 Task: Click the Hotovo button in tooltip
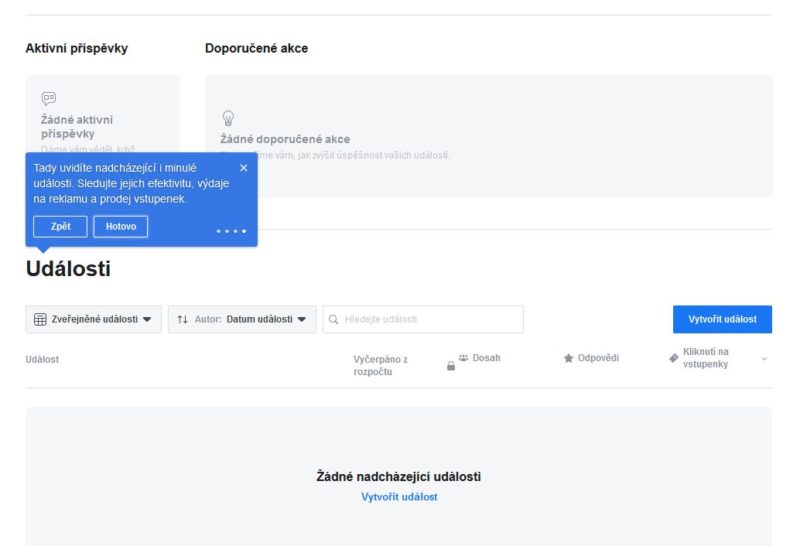[x=121, y=227]
